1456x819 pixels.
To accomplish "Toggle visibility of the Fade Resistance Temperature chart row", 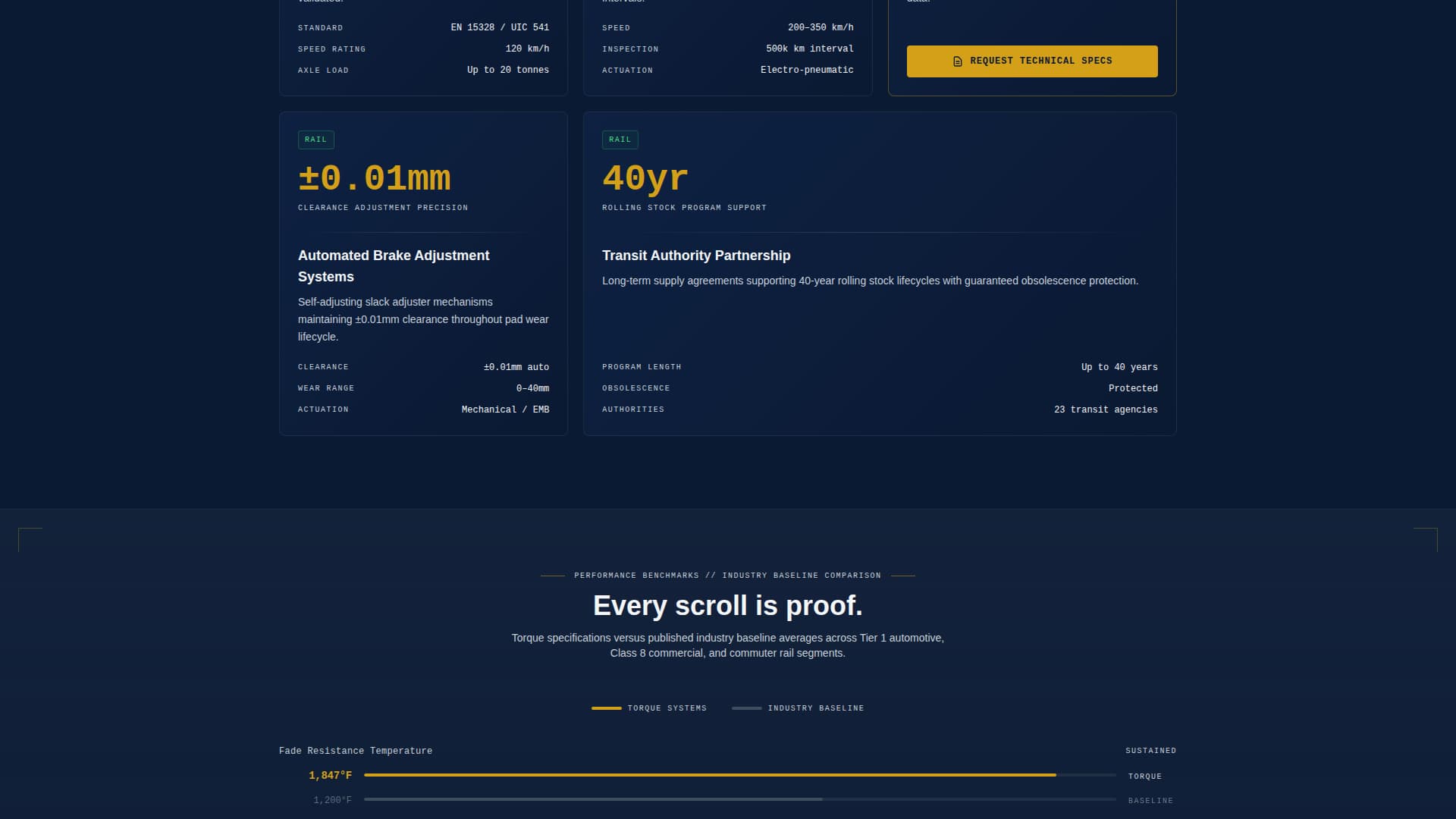I will pos(355,751).
